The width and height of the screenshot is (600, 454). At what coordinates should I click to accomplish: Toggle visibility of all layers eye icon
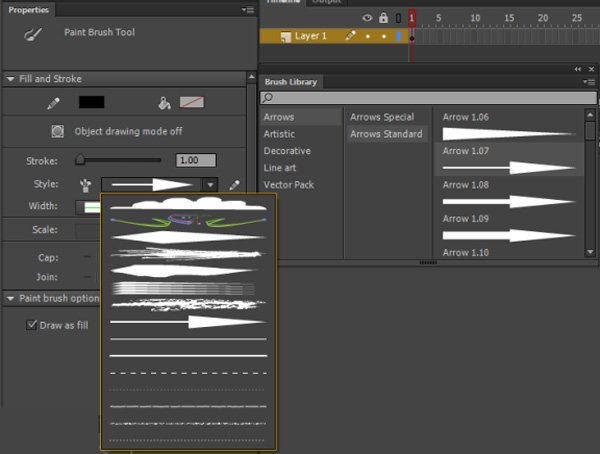(367, 18)
